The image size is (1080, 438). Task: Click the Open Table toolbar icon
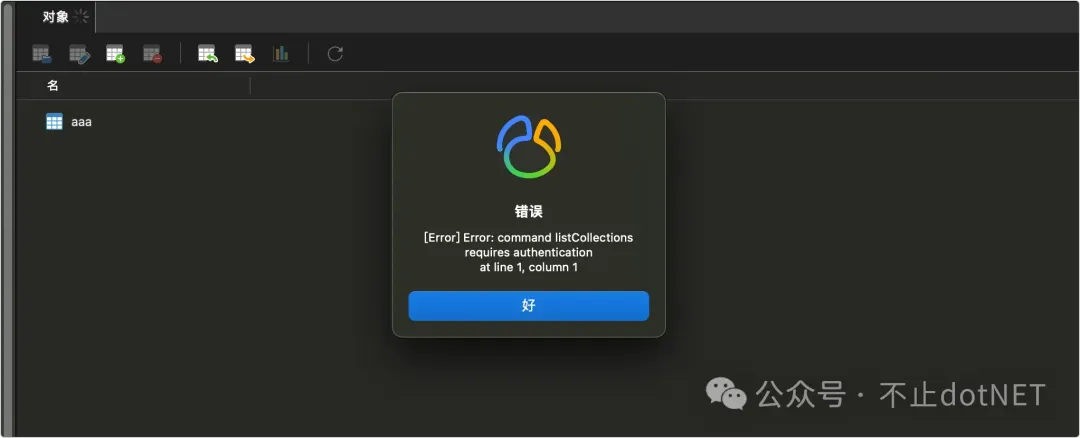[x=41, y=54]
